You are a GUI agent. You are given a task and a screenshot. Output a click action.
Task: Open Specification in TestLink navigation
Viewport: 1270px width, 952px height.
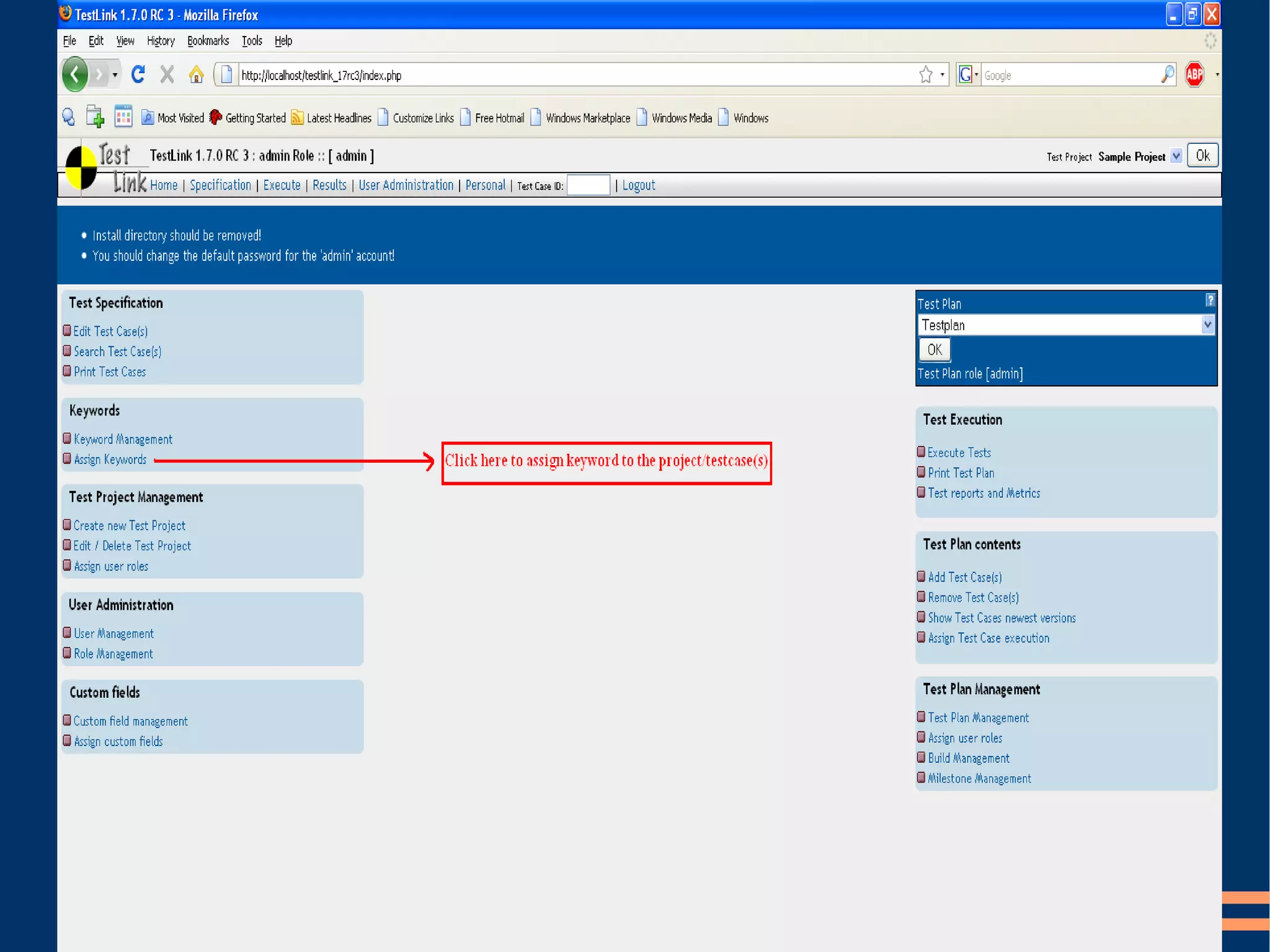point(220,185)
